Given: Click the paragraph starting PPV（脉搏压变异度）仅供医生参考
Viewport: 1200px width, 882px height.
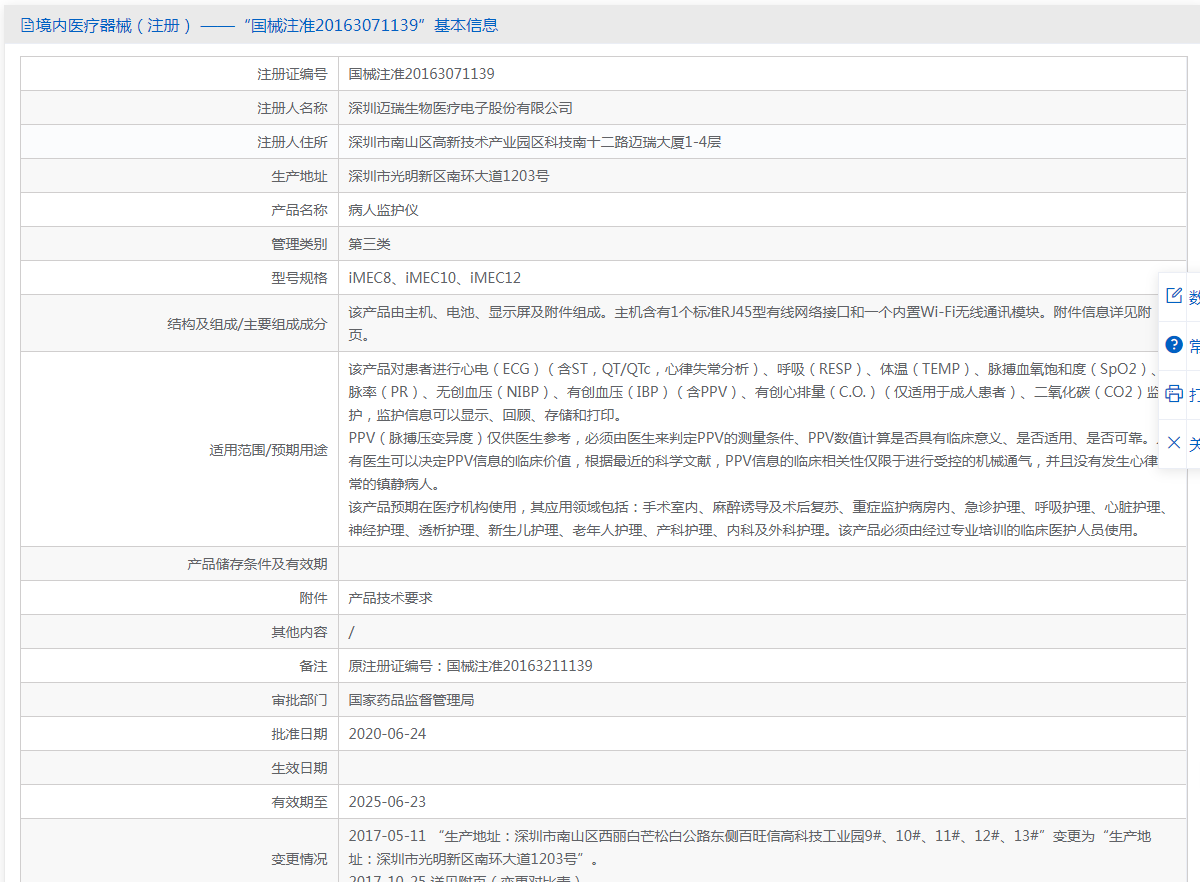Looking at the screenshot, I should pyautogui.click(x=755, y=461).
